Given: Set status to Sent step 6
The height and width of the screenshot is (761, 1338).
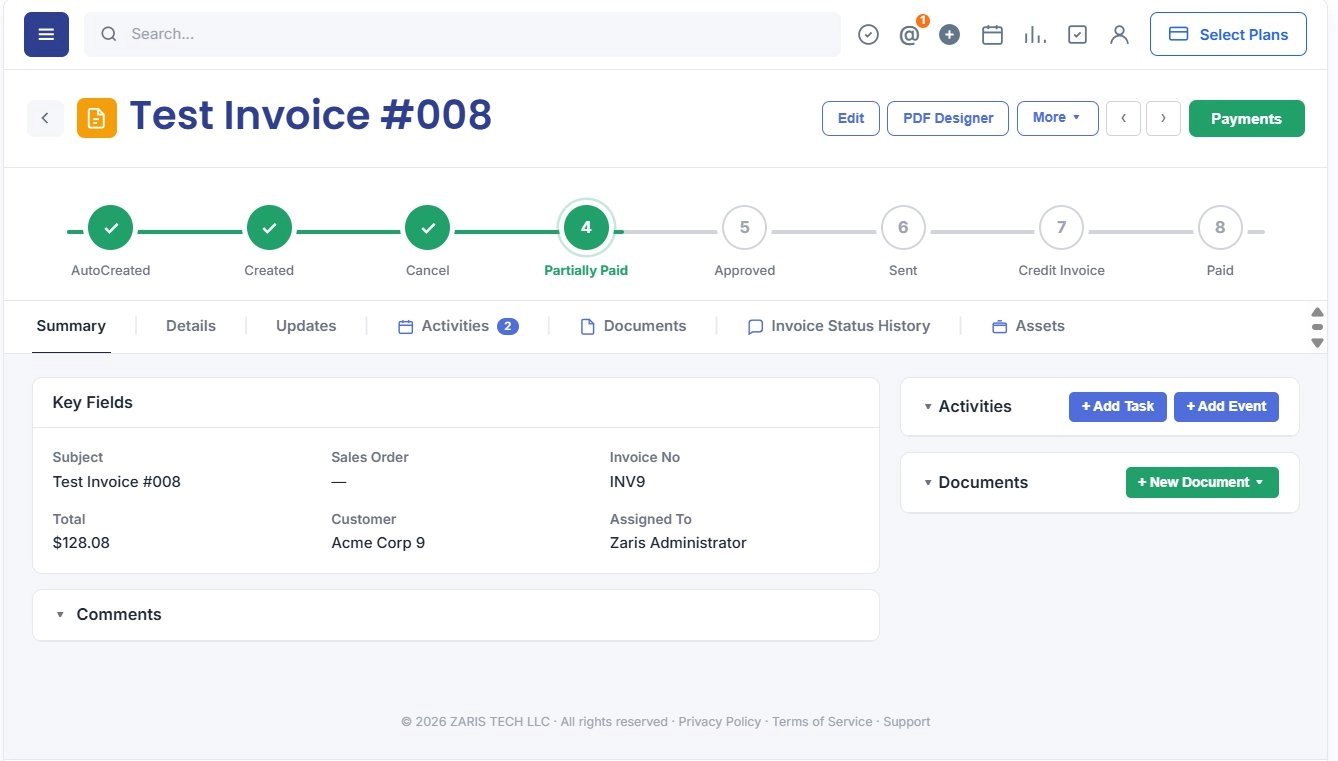Looking at the screenshot, I should (903, 228).
